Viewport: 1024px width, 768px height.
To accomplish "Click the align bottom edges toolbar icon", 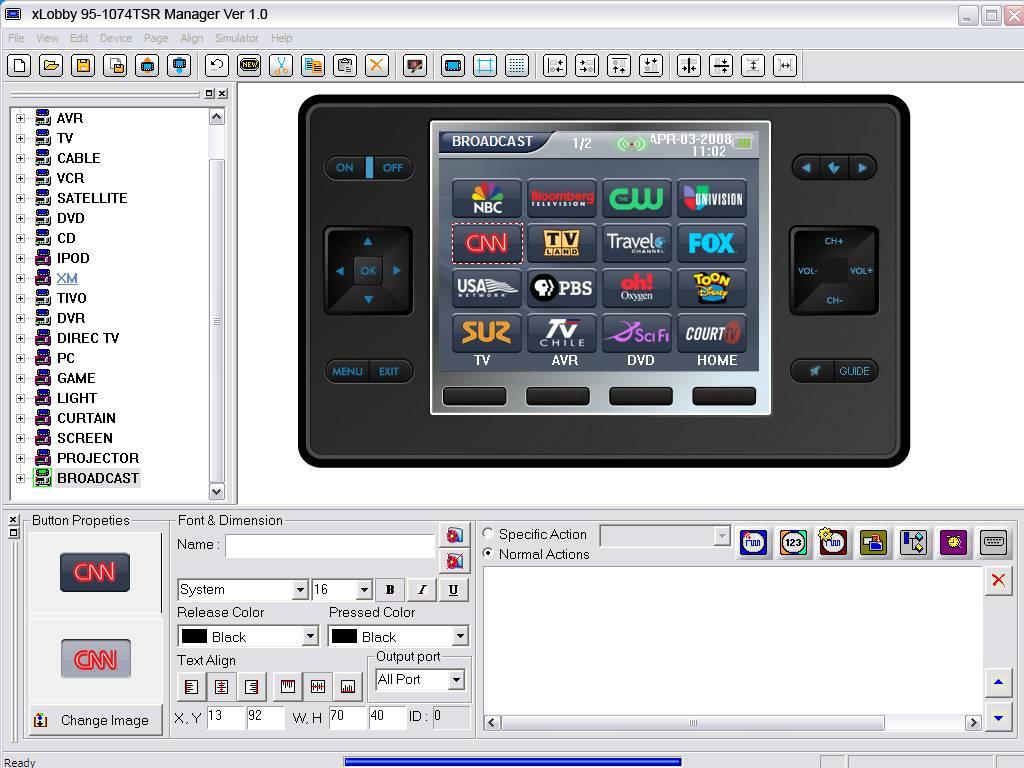I will pos(651,65).
